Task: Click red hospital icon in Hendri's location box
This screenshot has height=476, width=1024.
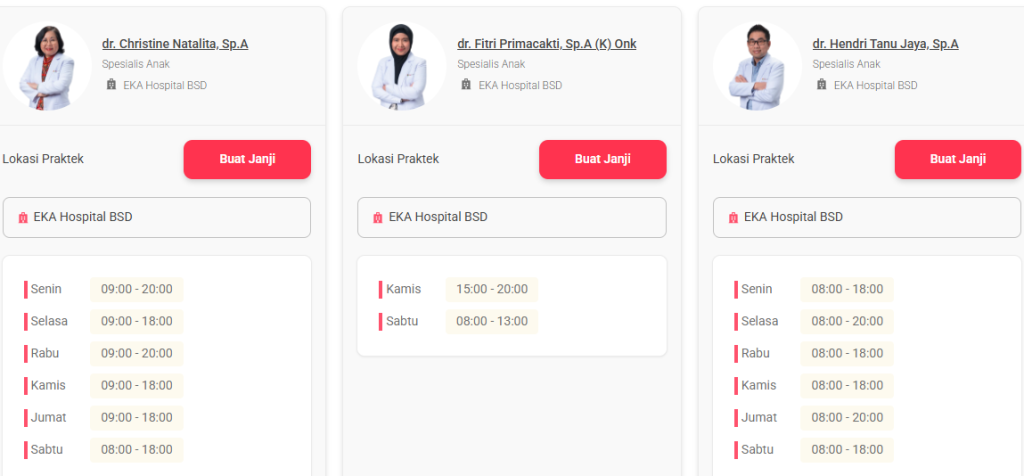Action: pyautogui.click(x=733, y=217)
